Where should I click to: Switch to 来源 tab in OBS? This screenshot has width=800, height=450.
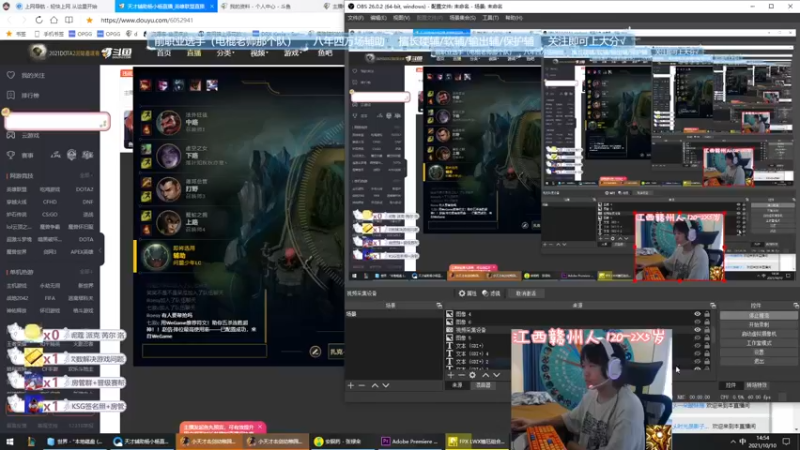[x=457, y=385]
